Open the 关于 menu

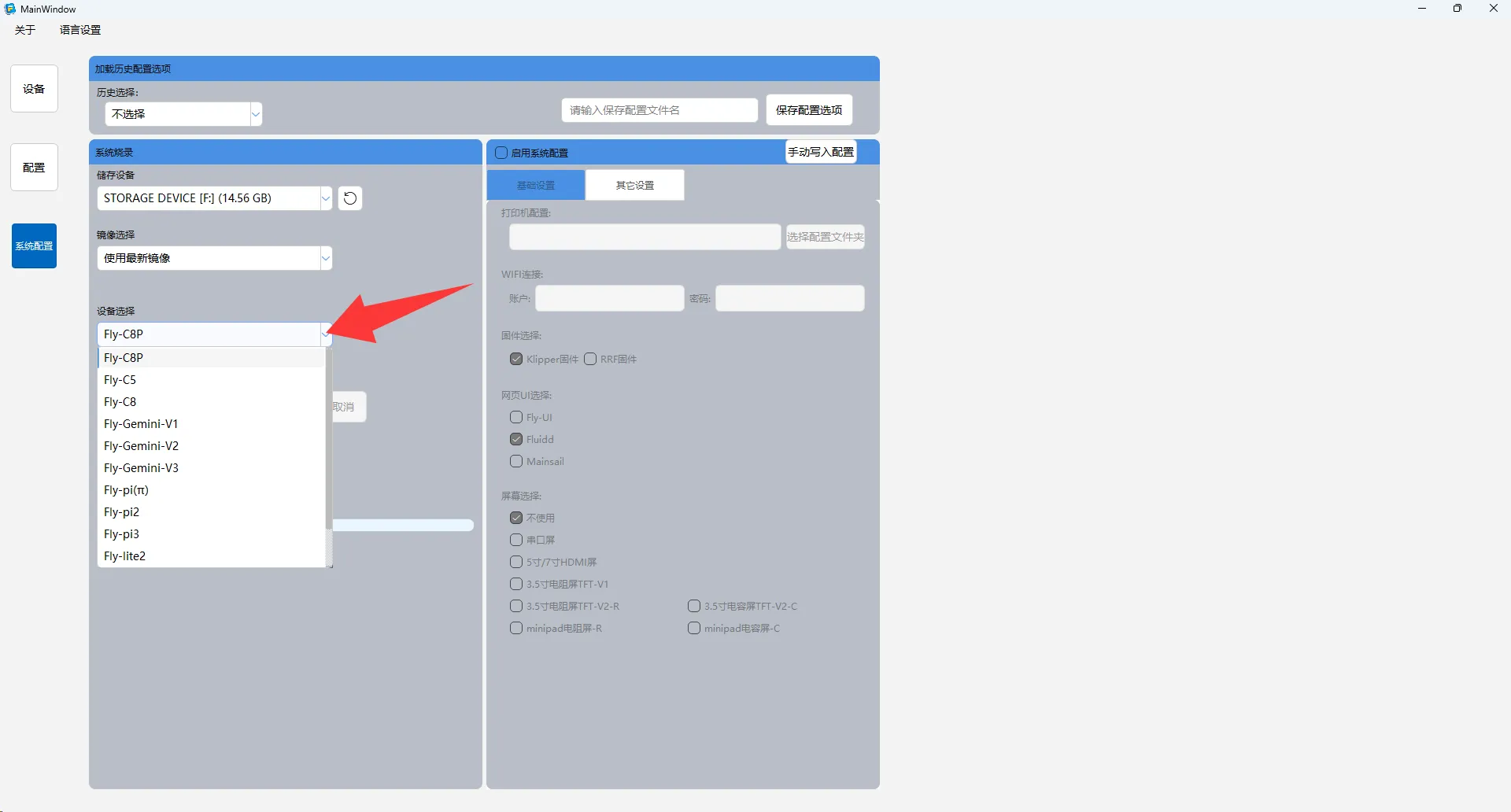click(25, 30)
